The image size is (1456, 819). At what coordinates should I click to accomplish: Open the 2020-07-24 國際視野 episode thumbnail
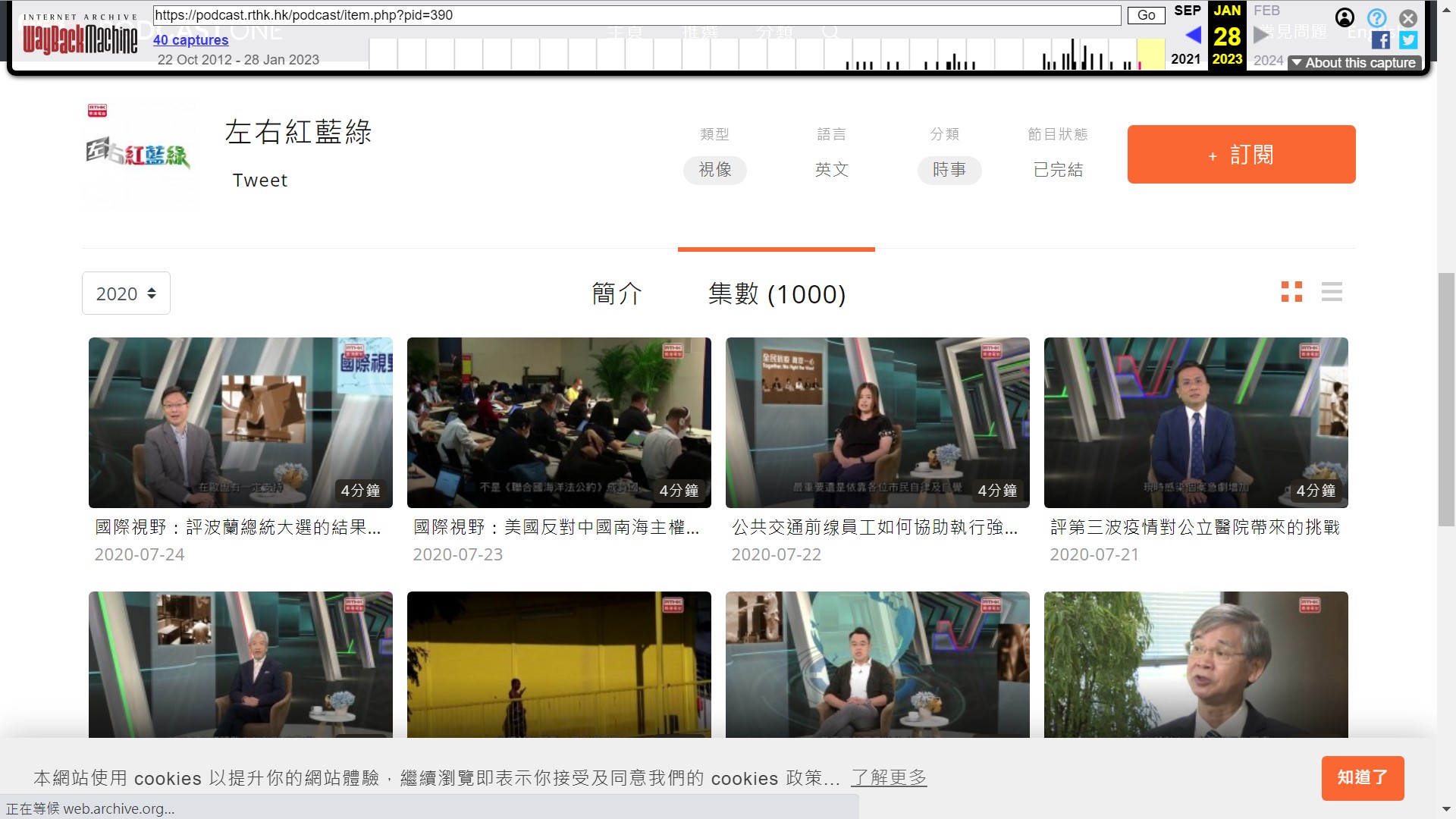click(240, 422)
